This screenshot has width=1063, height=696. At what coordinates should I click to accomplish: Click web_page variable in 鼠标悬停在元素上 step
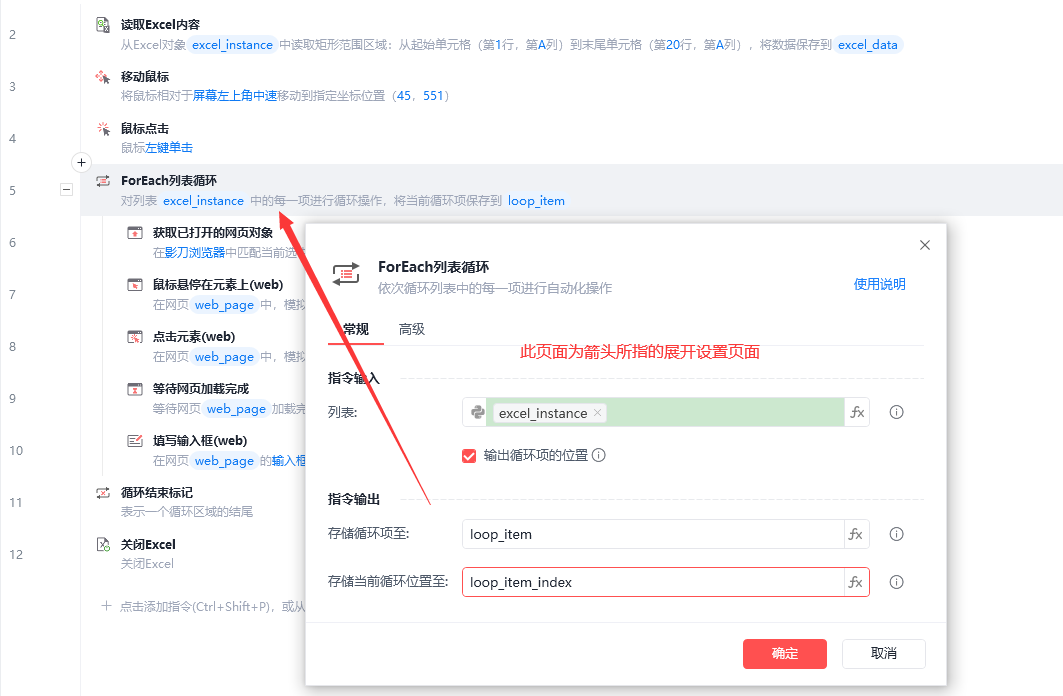pyautogui.click(x=224, y=305)
